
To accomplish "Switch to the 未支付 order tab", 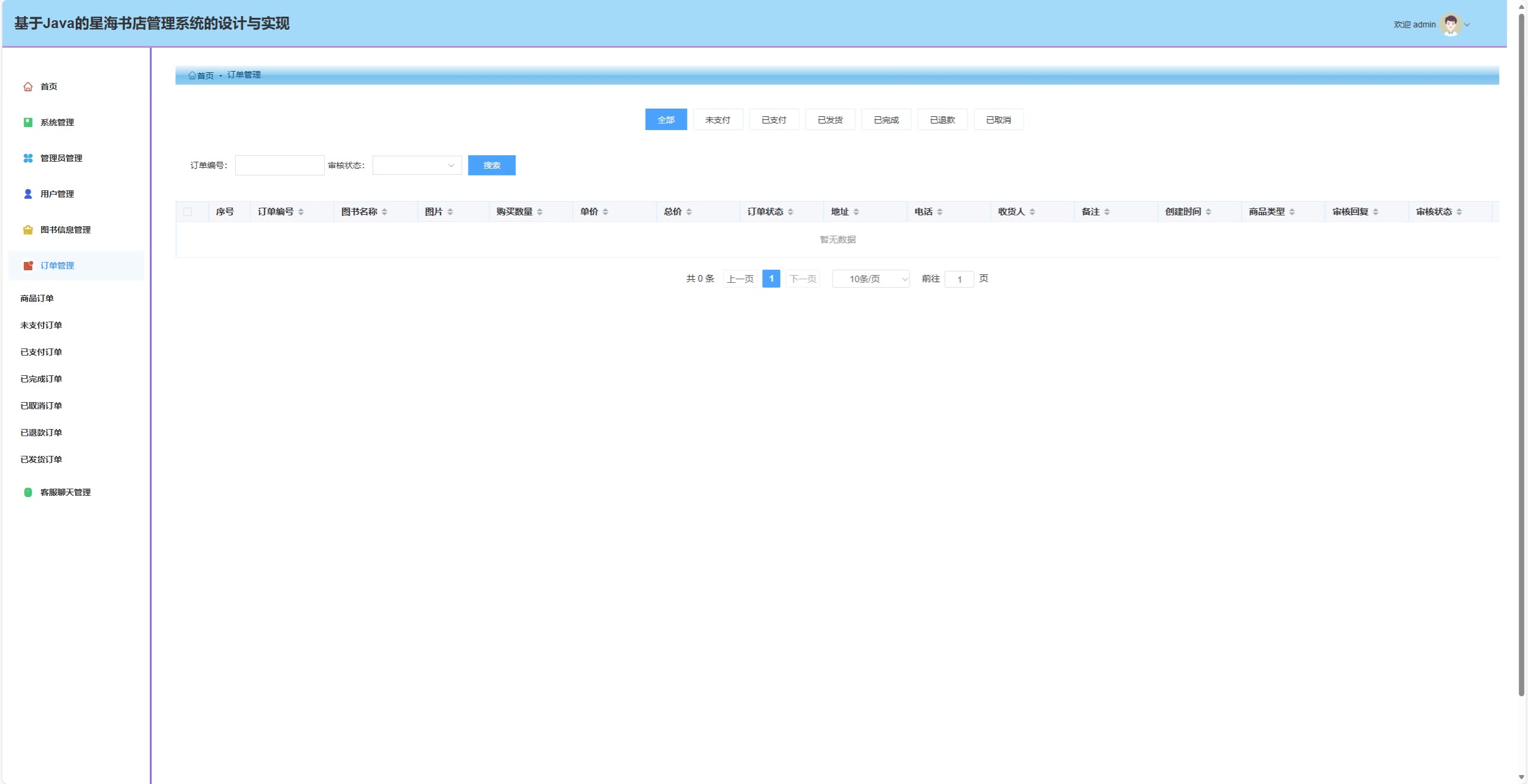I will coord(717,120).
